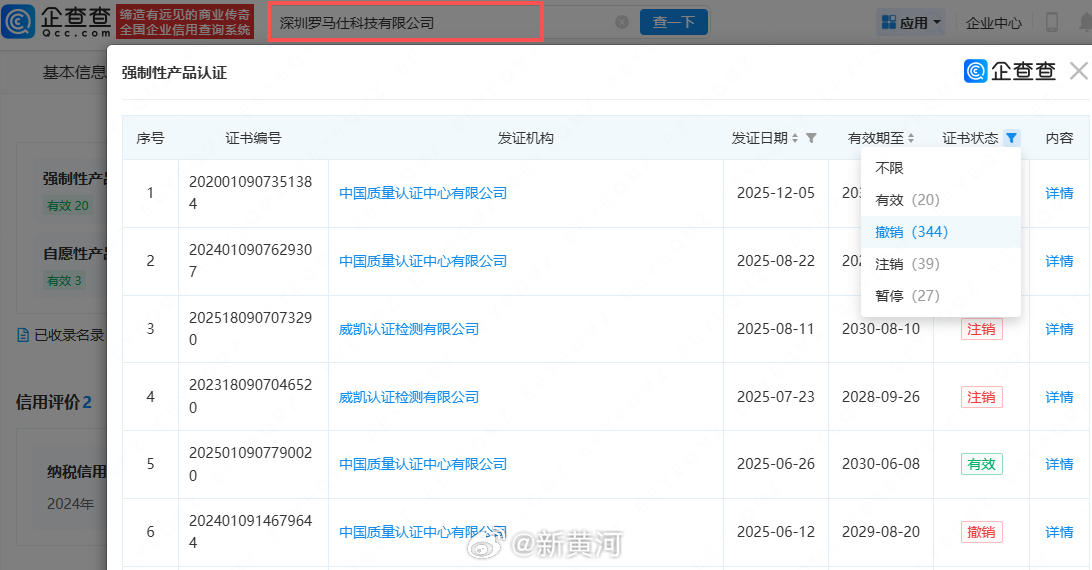
Task: Open 企业中心 in the top bar
Action: [994, 23]
